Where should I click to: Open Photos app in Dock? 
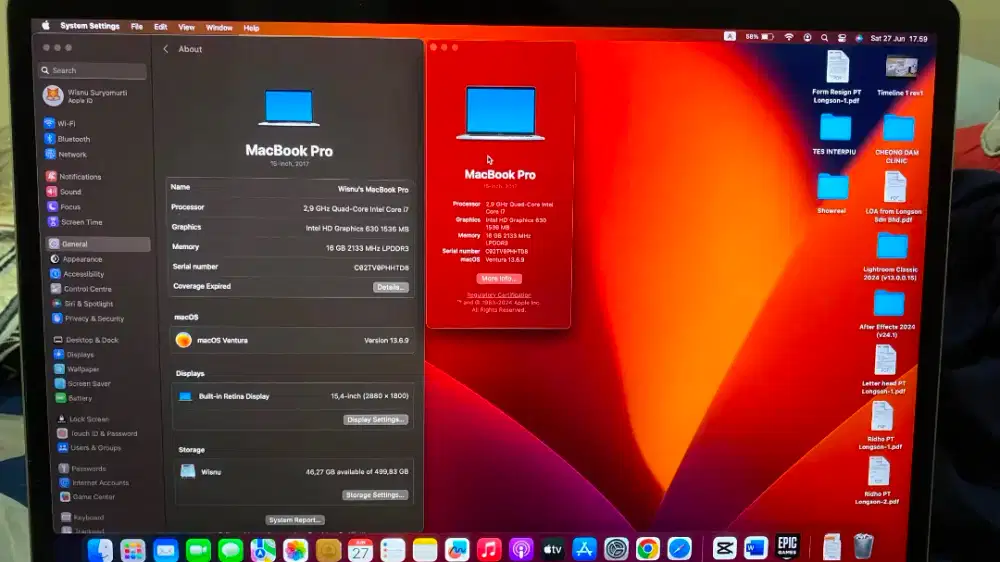pyautogui.click(x=295, y=551)
